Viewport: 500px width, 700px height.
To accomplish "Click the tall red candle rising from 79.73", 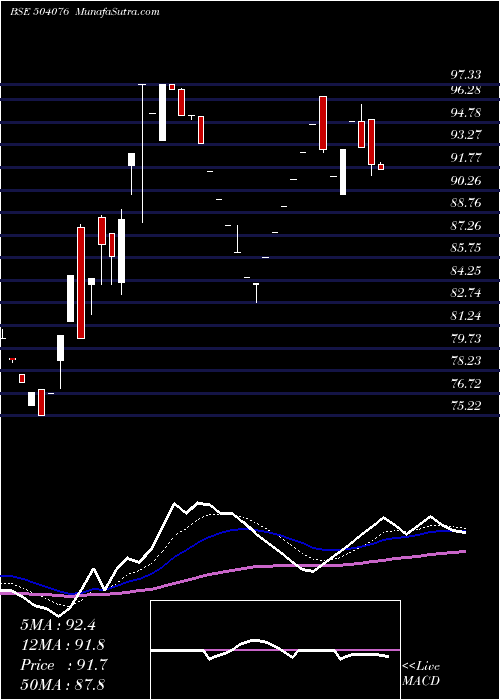I will pos(81,283).
